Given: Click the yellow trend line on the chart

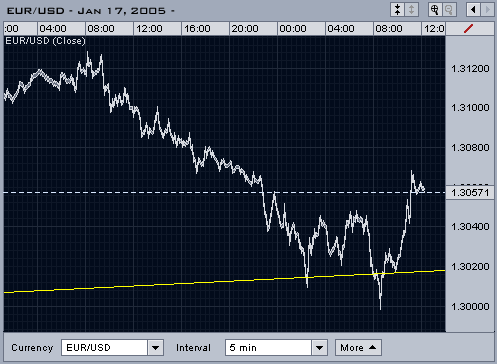Looking at the screenshot, I should [x=224, y=281].
